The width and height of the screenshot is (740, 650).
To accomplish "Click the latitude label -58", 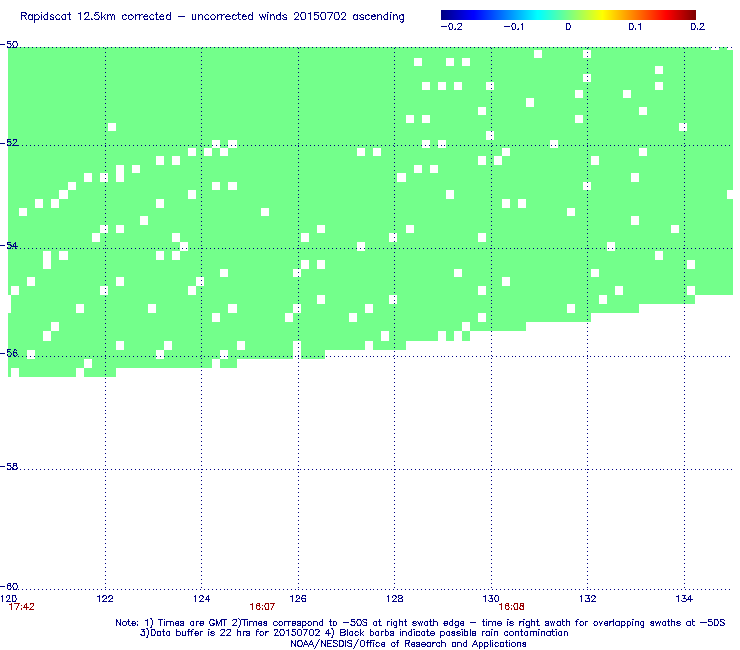I will pos(9,466).
